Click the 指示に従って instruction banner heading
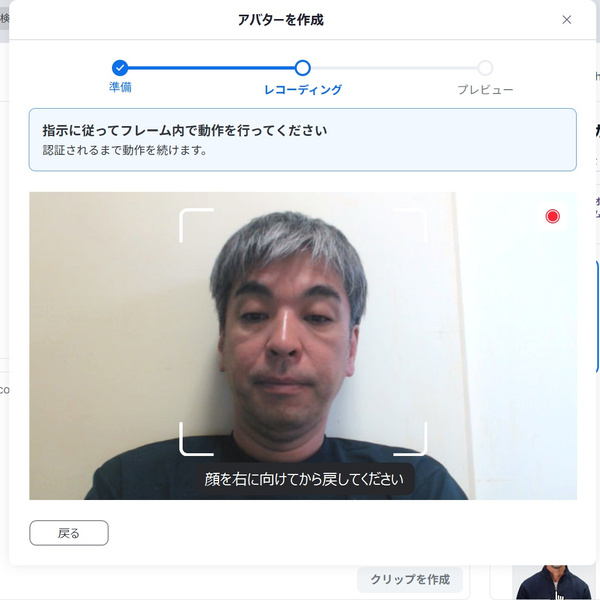Screen dimensions: 600x600 [x=185, y=130]
